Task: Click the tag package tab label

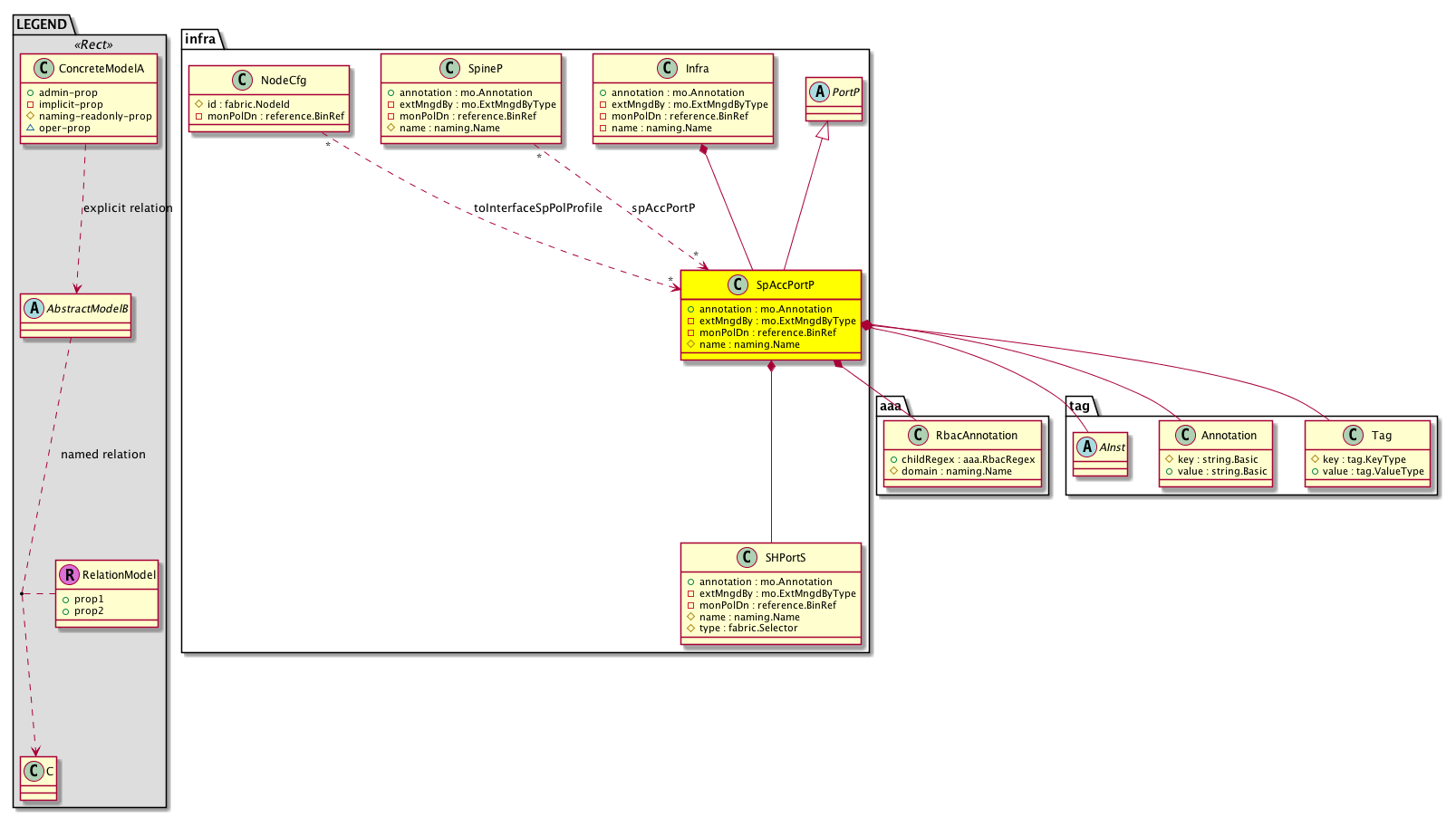Action: pos(1078,406)
